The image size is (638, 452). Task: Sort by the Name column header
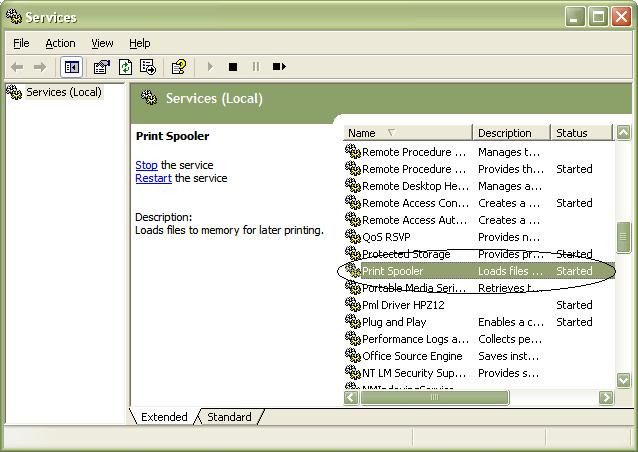[407, 133]
